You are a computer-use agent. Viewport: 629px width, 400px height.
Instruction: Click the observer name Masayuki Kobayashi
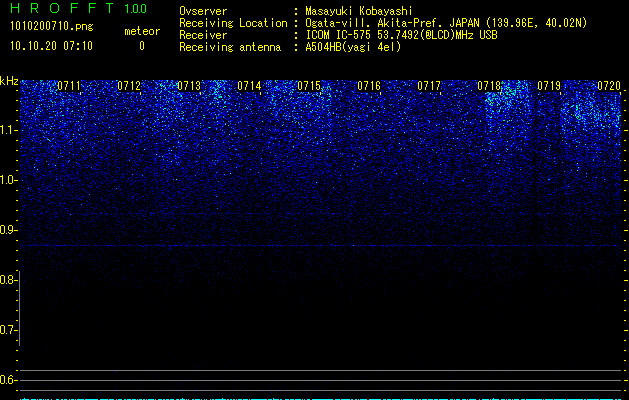[x=359, y=11]
